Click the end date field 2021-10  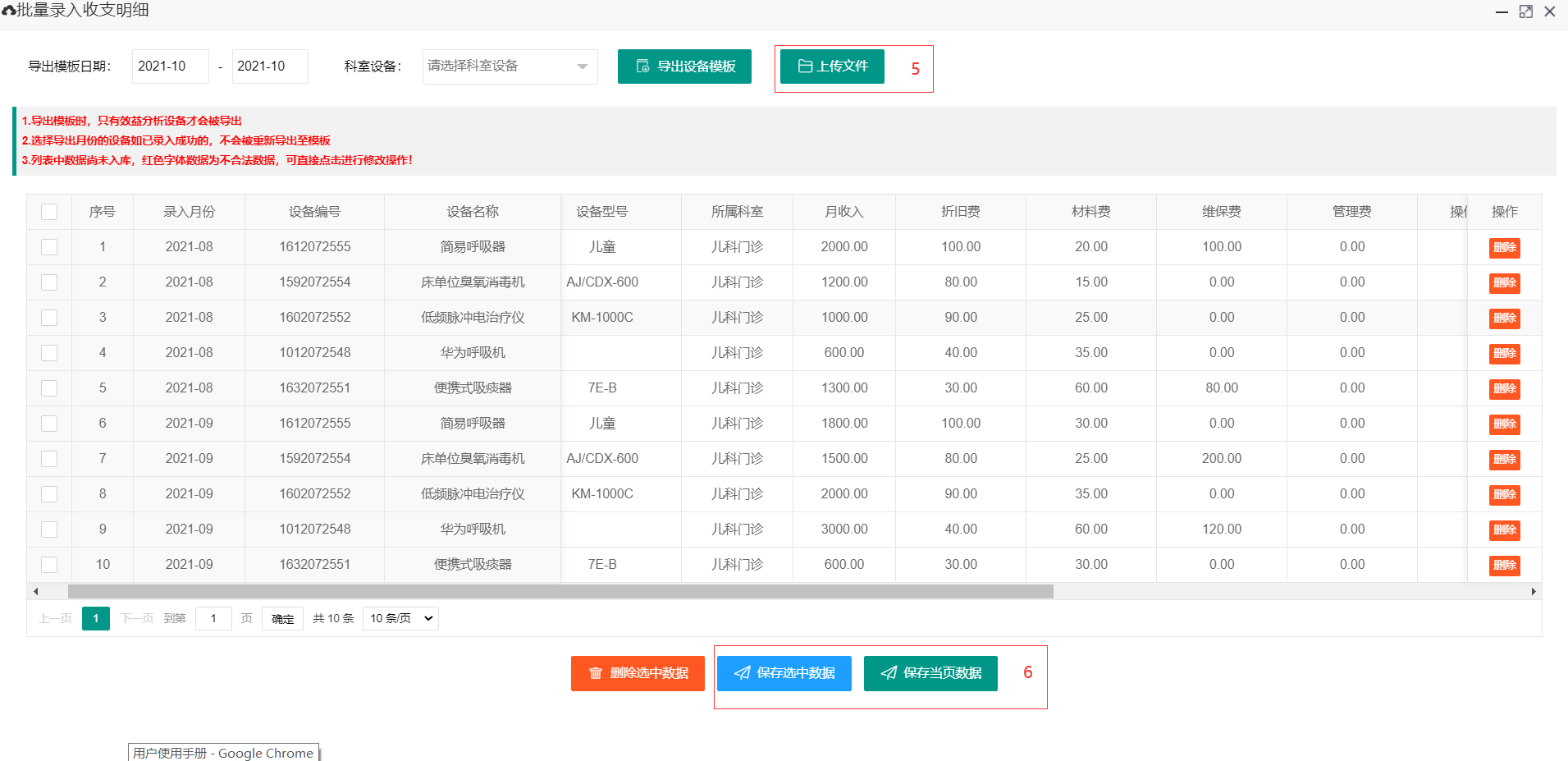click(x=270, y=66)
